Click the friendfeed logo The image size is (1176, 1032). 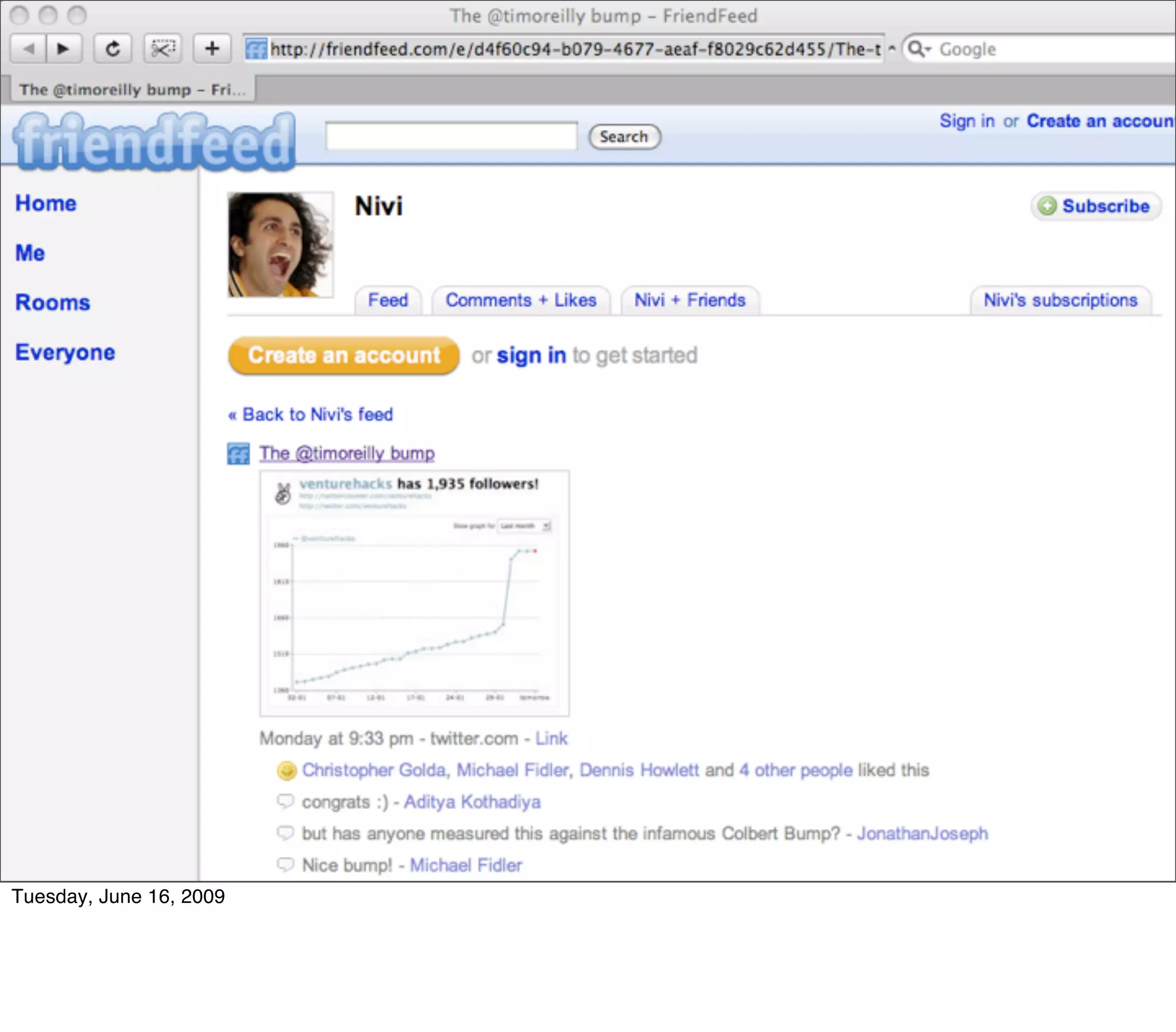click(x=154, y=142)
